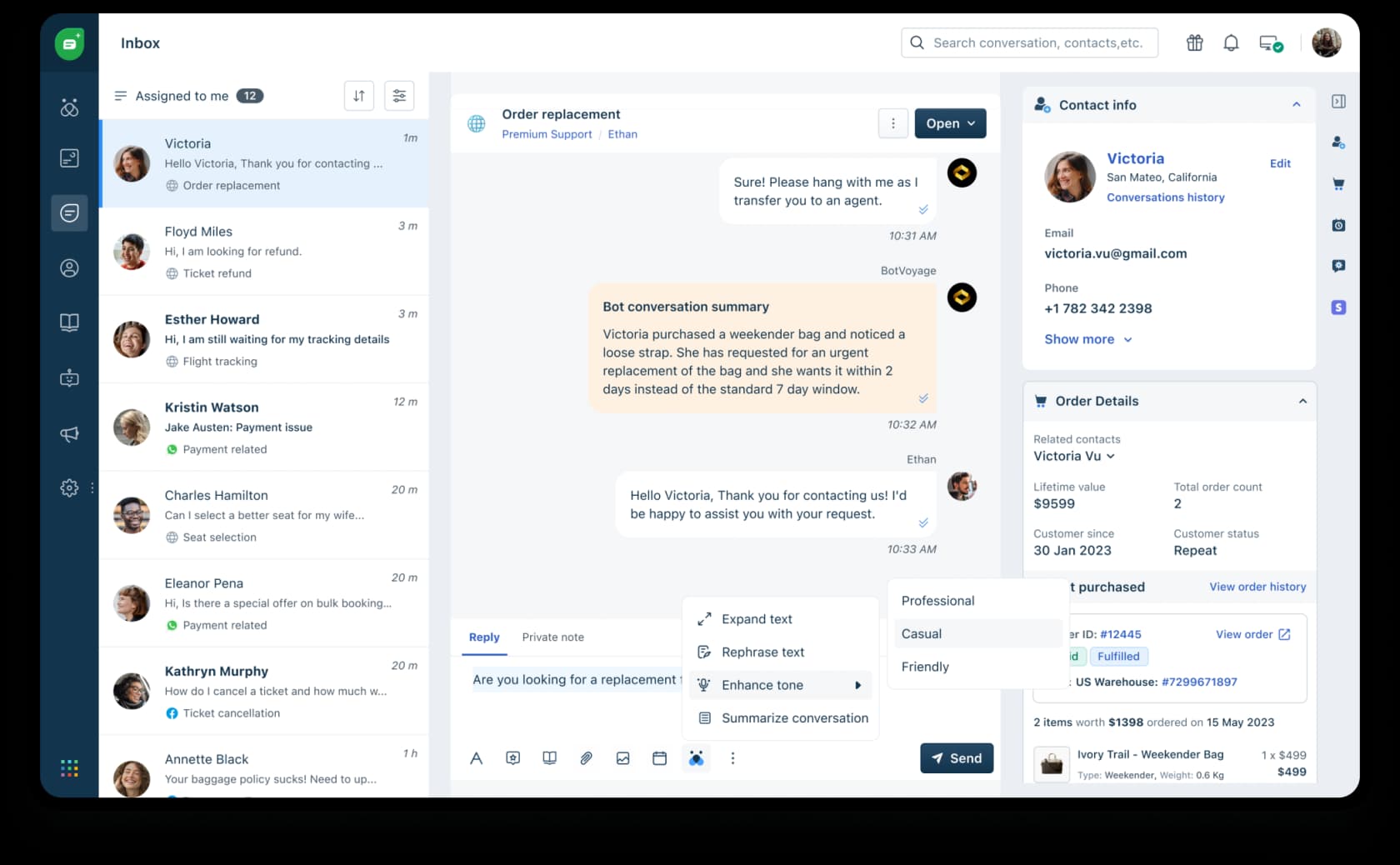The height and width of the screenshot is (865, 1400).
Task: Attach a file using the paperclip icon
Action: click(586, 758)
